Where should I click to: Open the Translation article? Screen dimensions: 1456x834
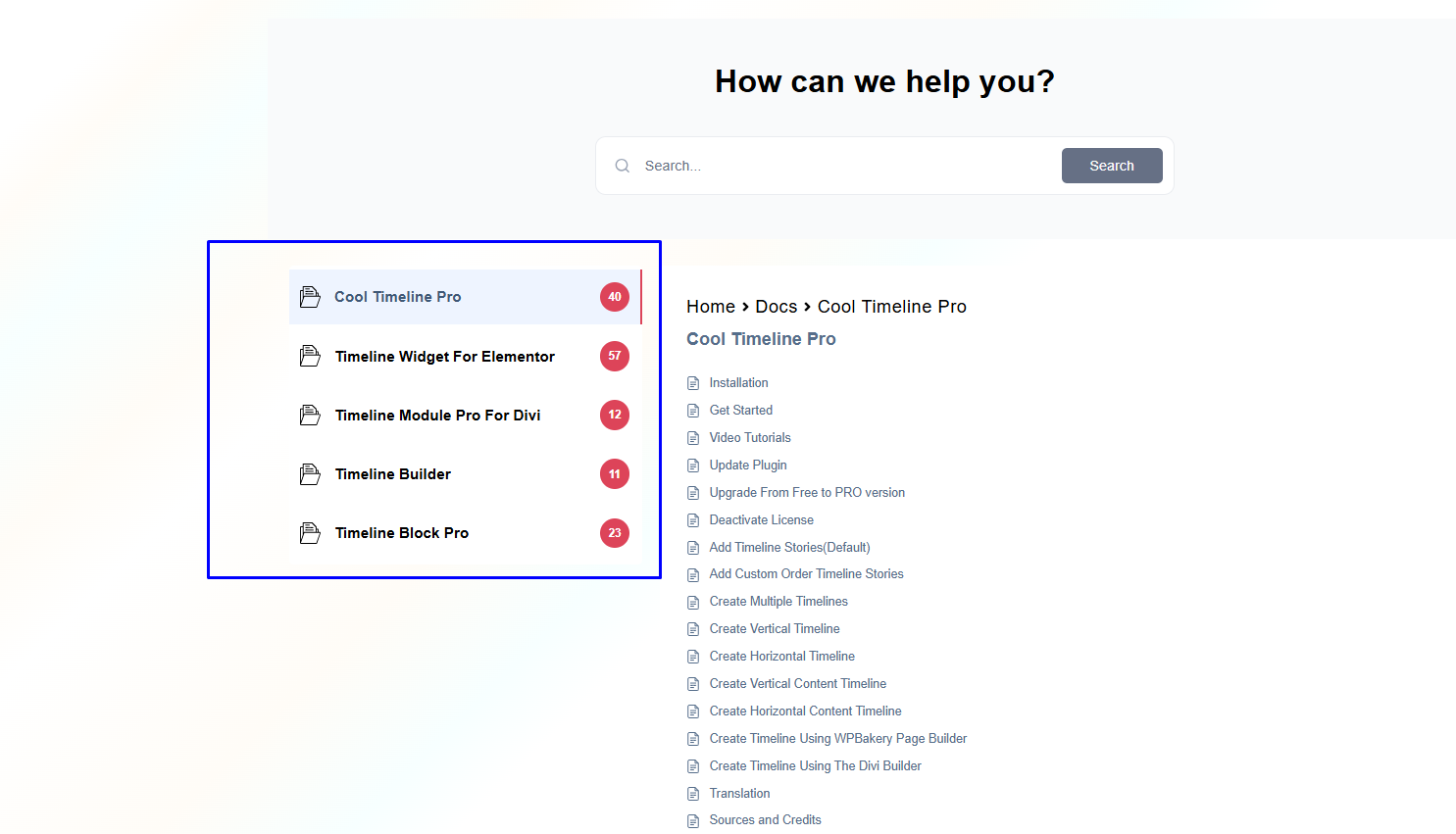point(739,794)
